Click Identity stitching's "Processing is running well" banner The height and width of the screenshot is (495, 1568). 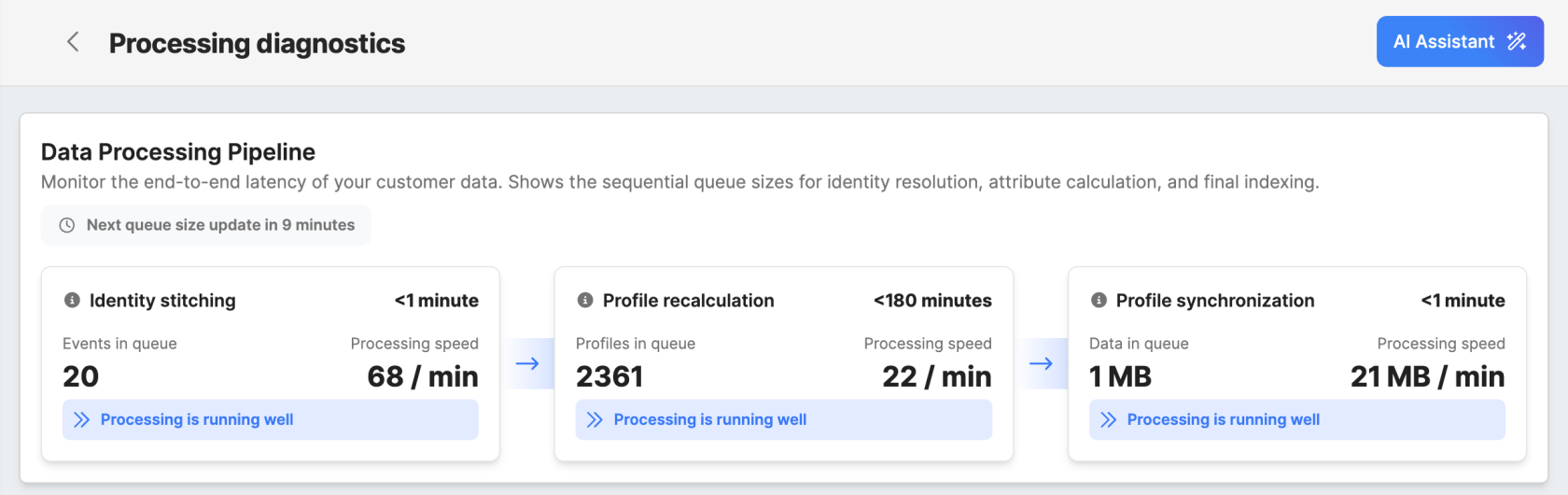click(x=271, y=419)
